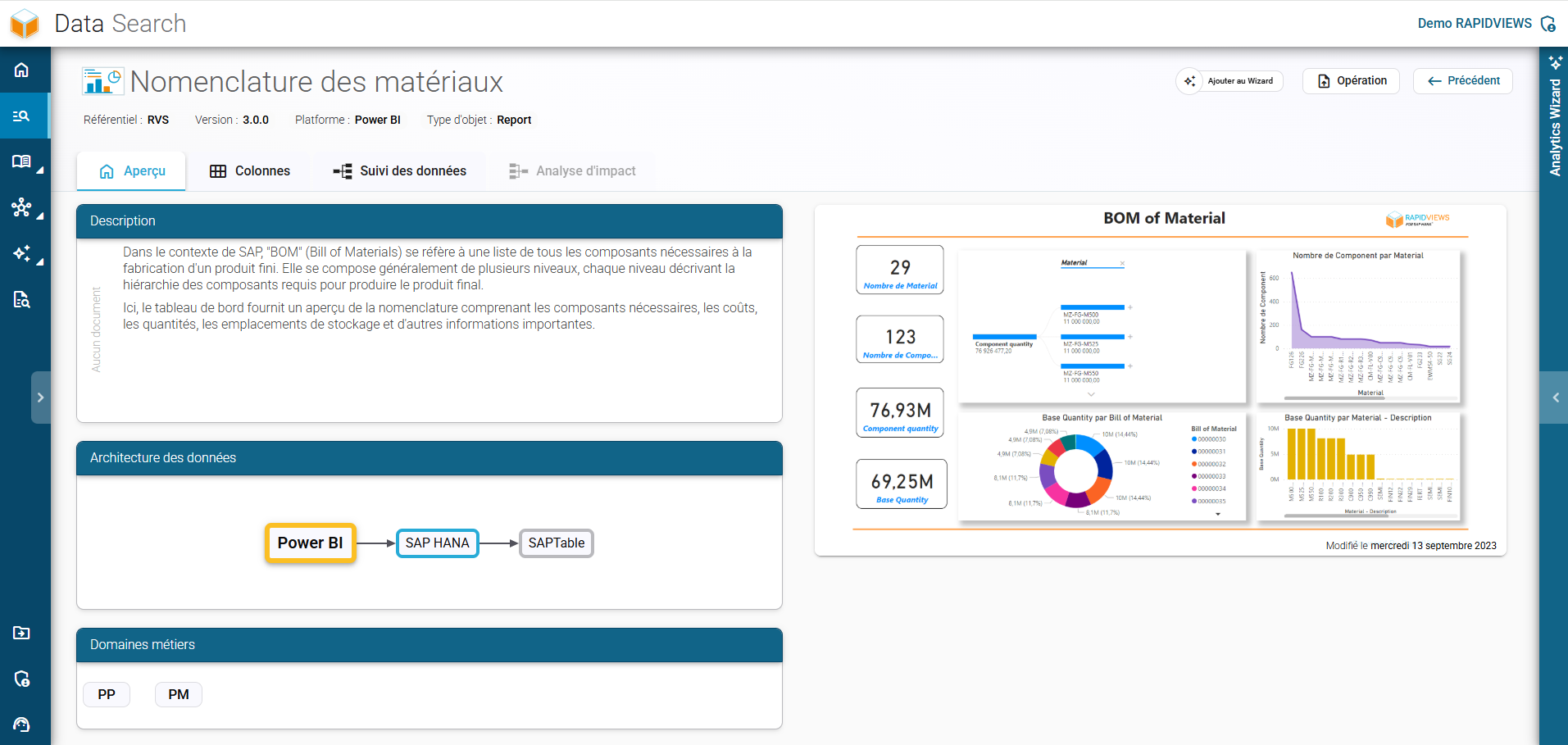Open the Data Search sidebar icon

click(22, 116)
